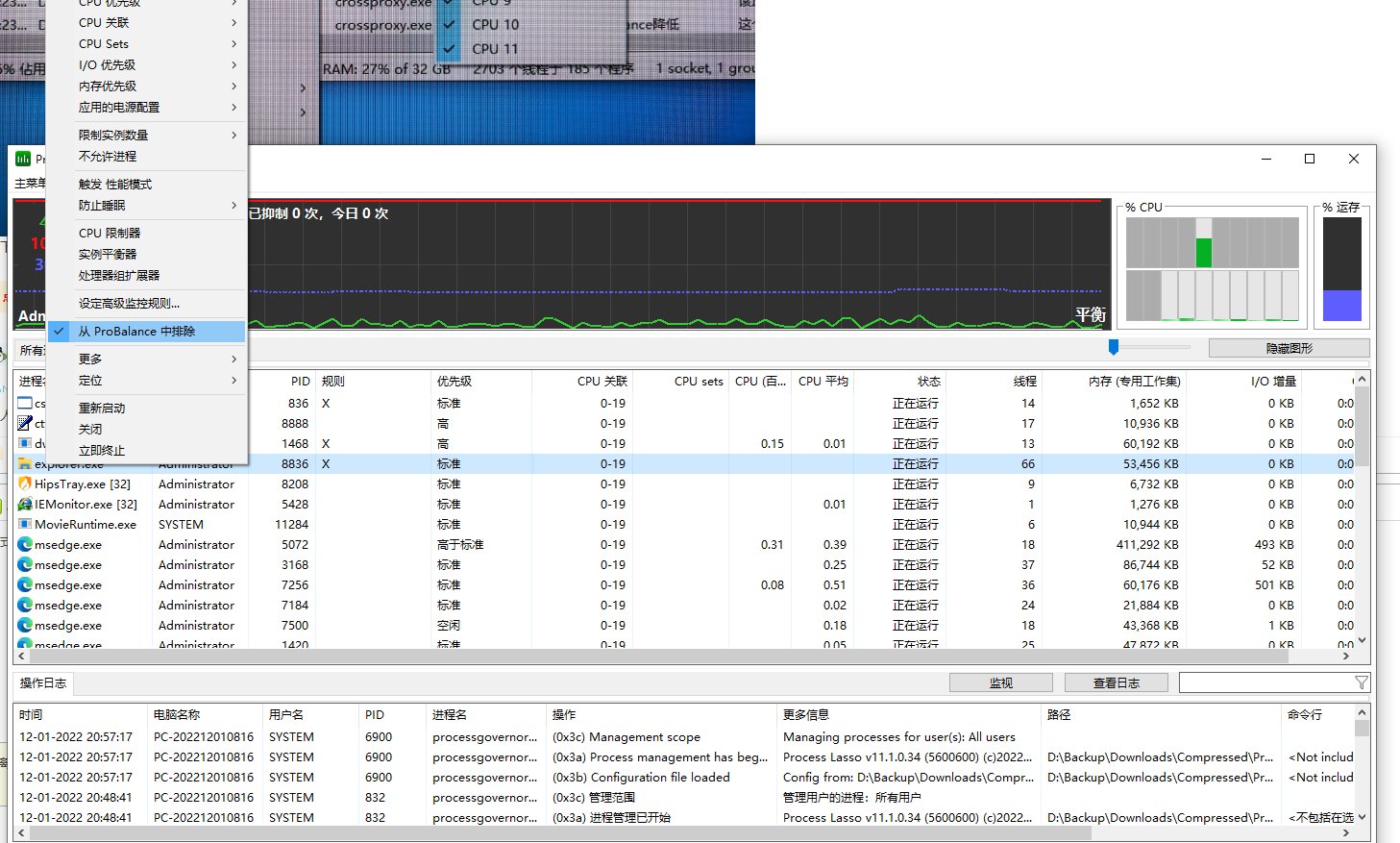Open CPU 限制器 from context menu
This screenshot has width=1400, height=843.
(x=147, y=233)
